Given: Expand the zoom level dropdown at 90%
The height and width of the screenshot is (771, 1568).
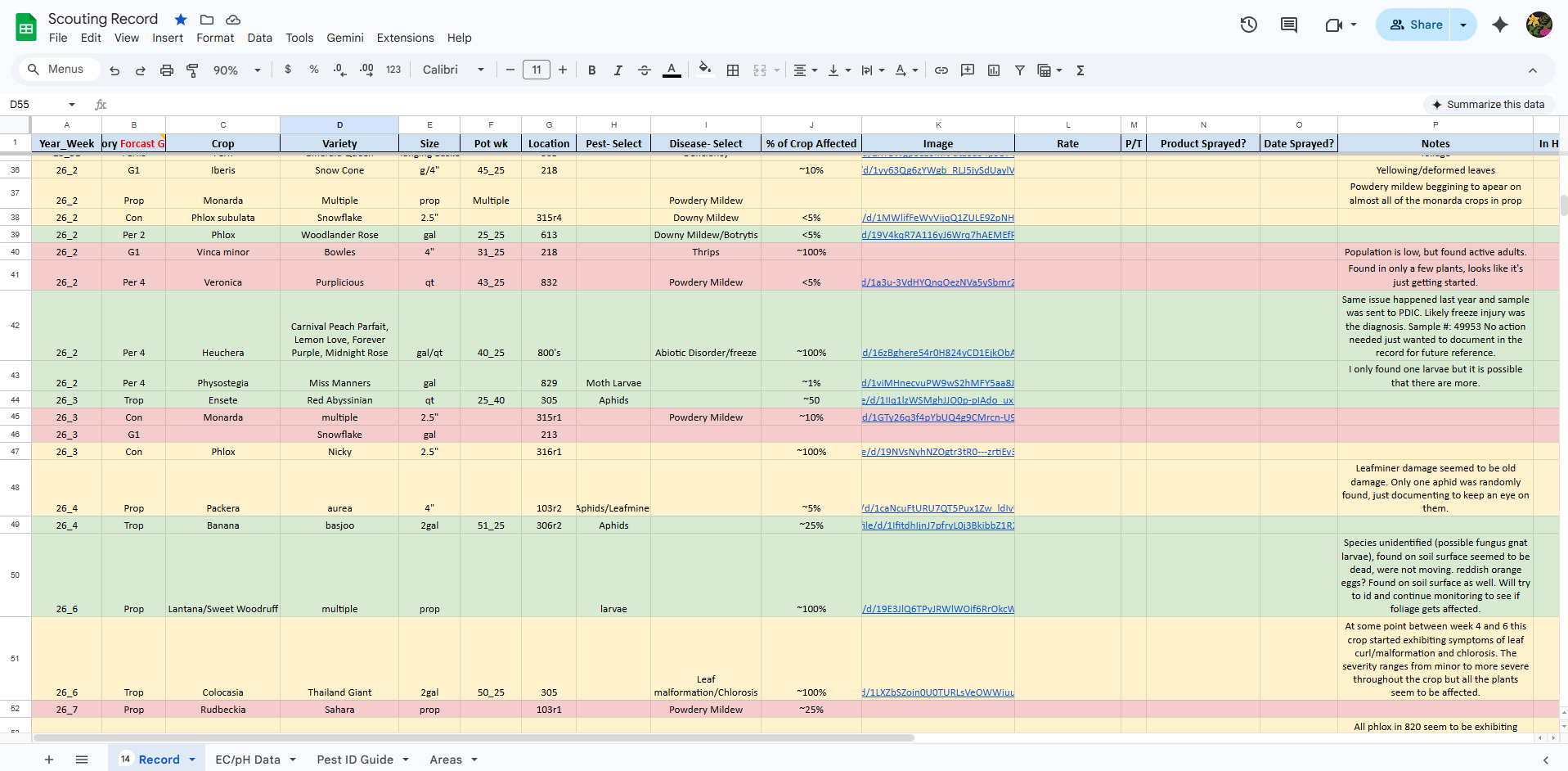Looking at the screenshot, I should click(x=236, y=70).
